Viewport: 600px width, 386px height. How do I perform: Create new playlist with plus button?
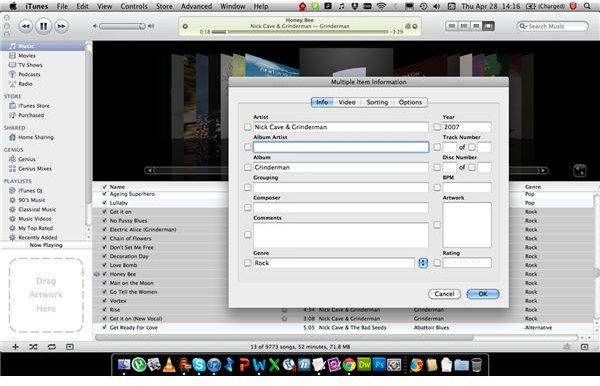point(15,347)
